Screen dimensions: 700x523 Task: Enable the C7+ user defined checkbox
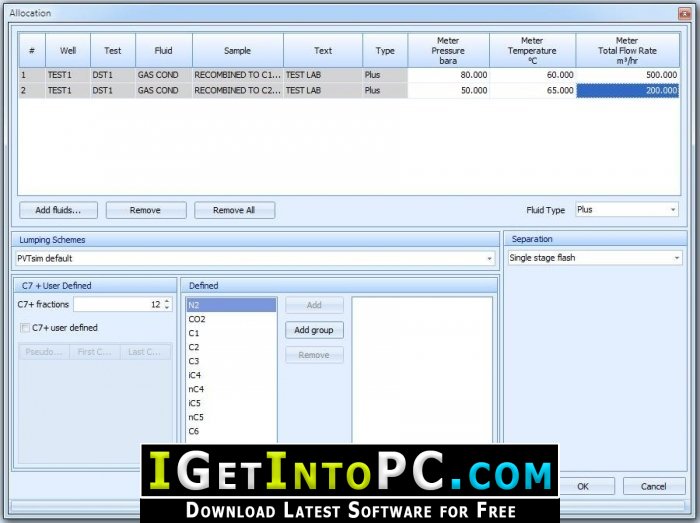(x=25, y=328)
